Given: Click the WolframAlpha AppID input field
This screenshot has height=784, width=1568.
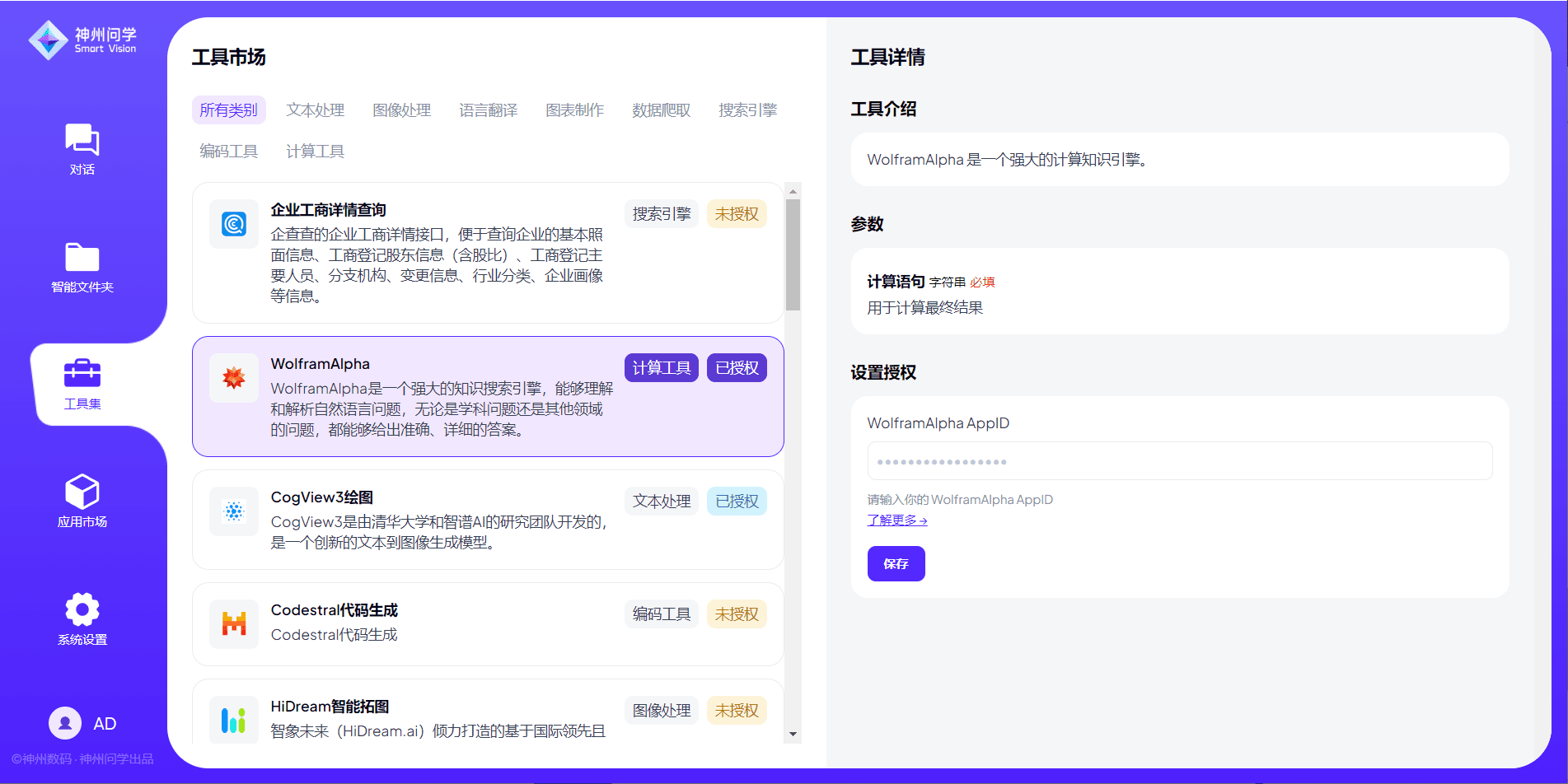Looking at the screenshot, I should coord(1179,461).
